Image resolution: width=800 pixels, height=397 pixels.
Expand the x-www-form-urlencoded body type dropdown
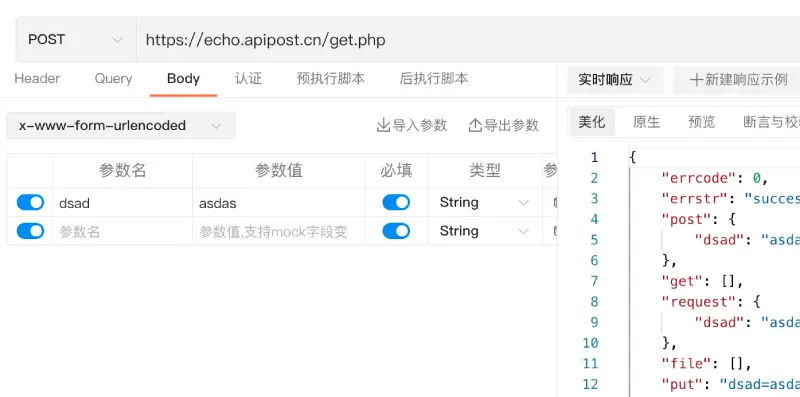tap(121, 126)
